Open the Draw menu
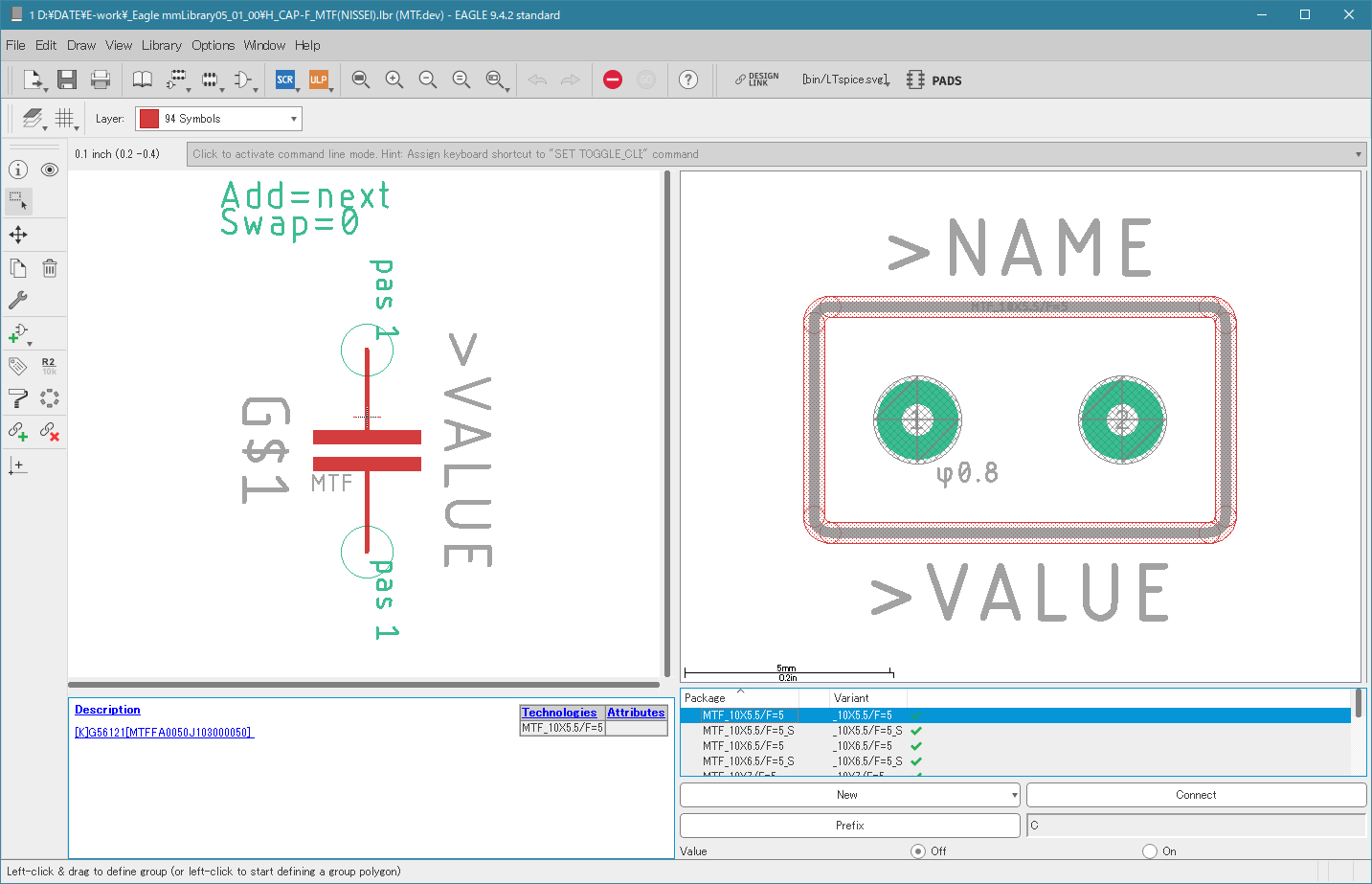 click(81, 45)
